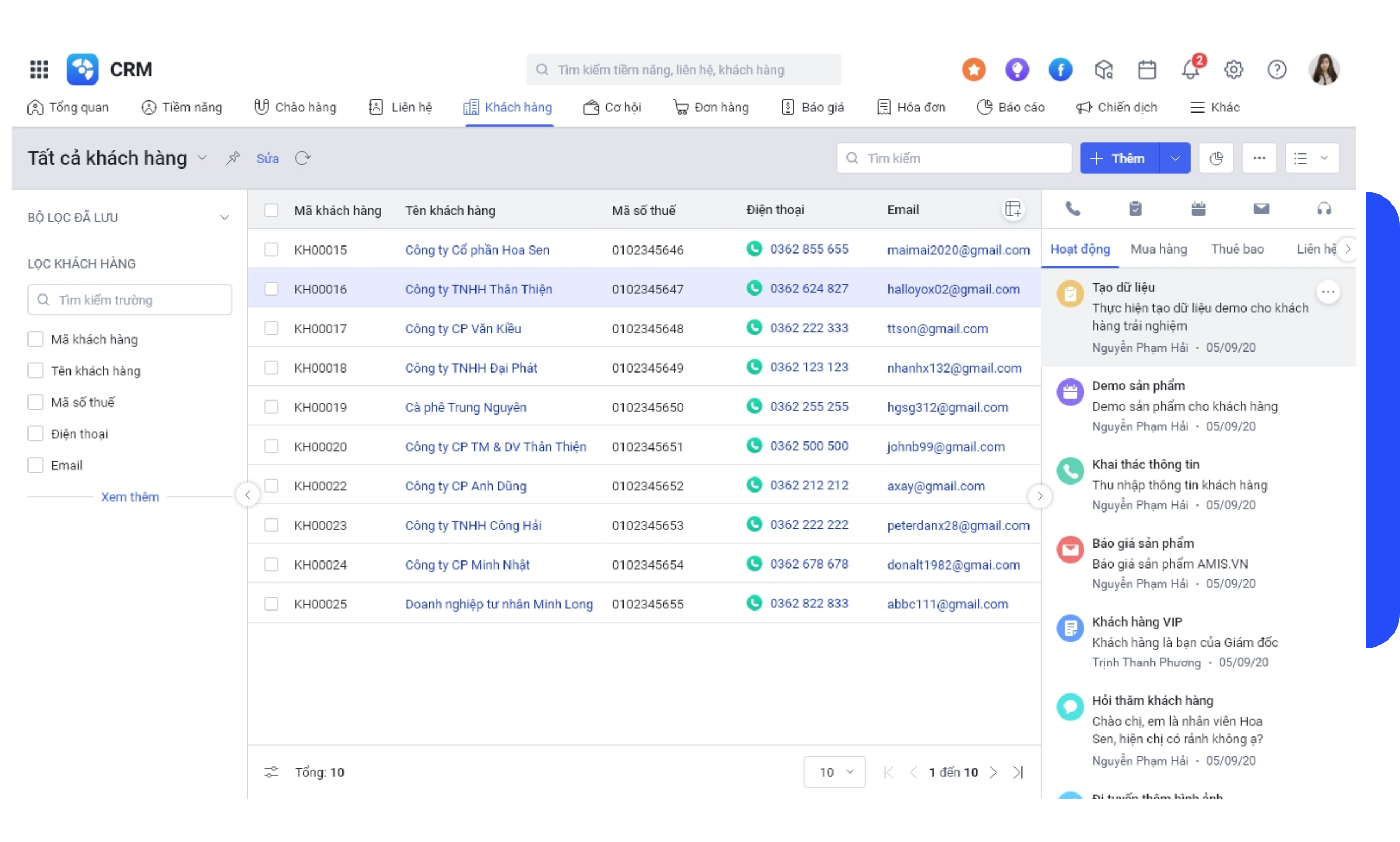Click the headset support icon in detail panel

coord(1324,209)
